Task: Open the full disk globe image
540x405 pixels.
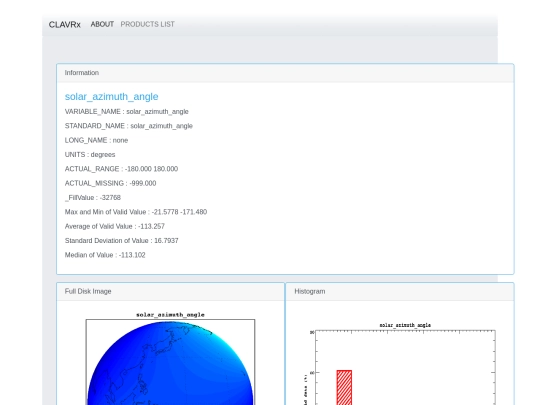Action: (x=170, y=358)
